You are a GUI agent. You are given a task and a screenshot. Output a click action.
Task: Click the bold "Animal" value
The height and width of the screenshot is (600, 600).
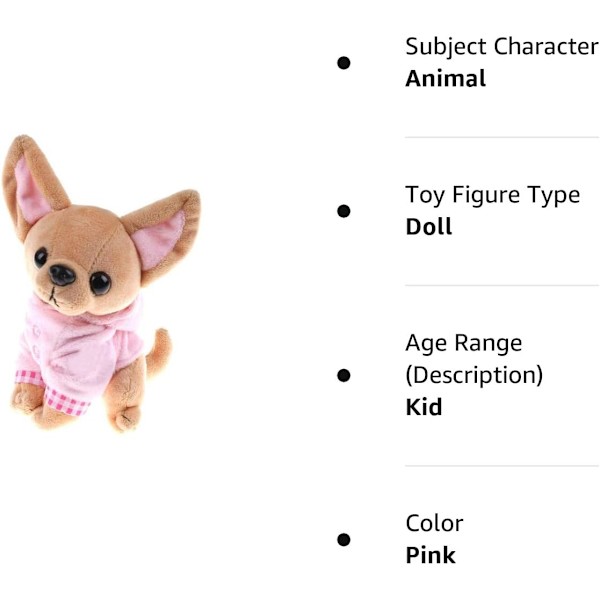click(445, 78)
